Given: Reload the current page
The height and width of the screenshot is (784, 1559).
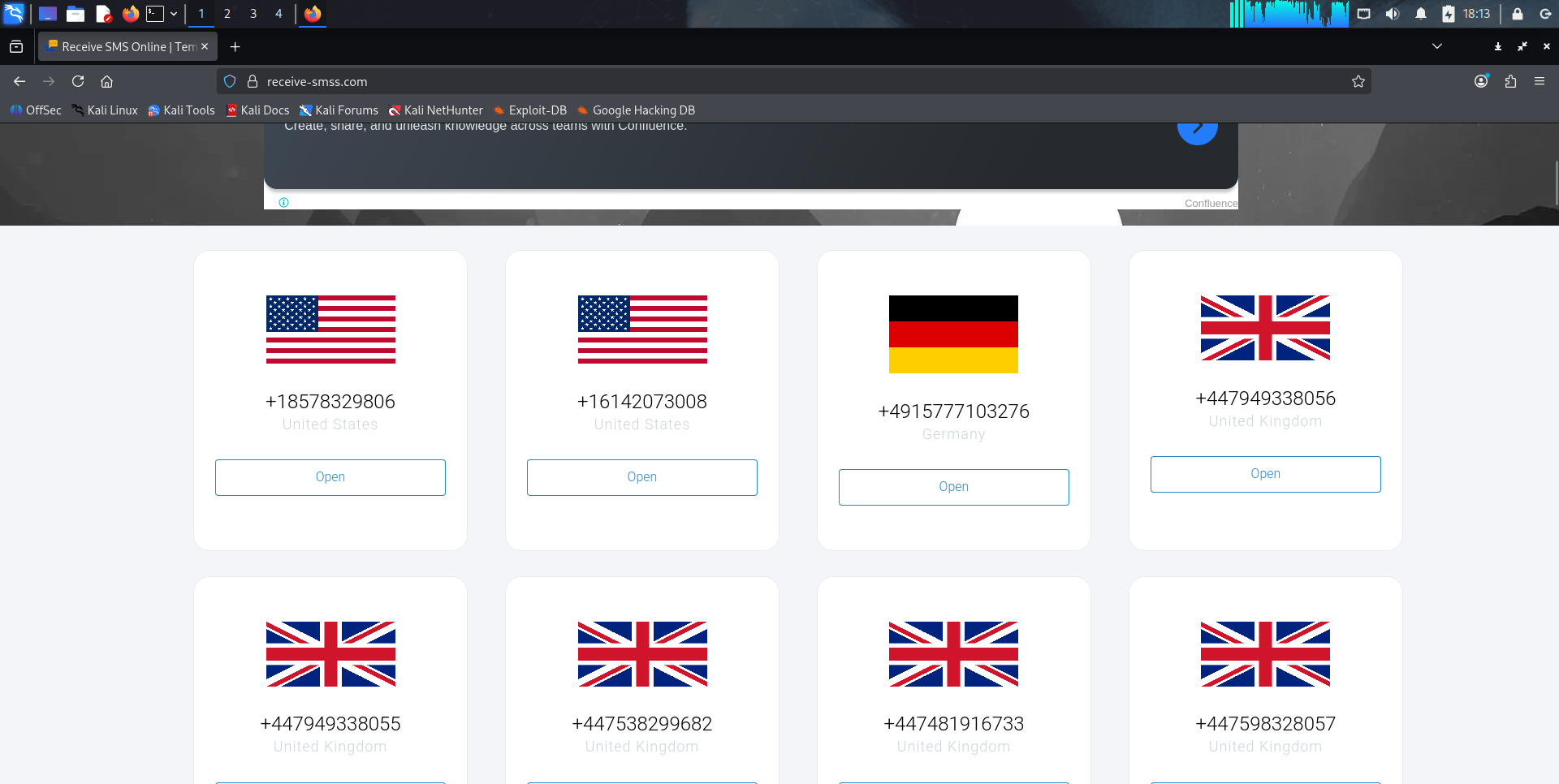Looking at the screenshot, I should (x=78, y=81).
